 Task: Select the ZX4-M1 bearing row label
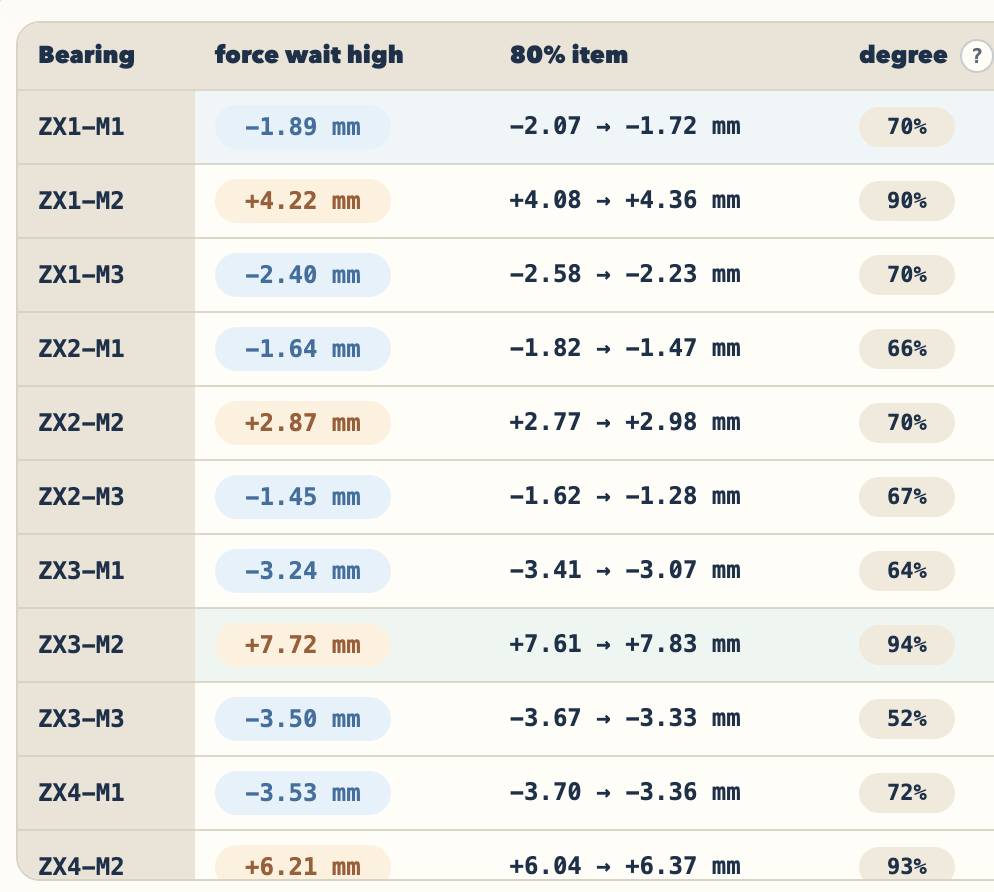point(81,792)
